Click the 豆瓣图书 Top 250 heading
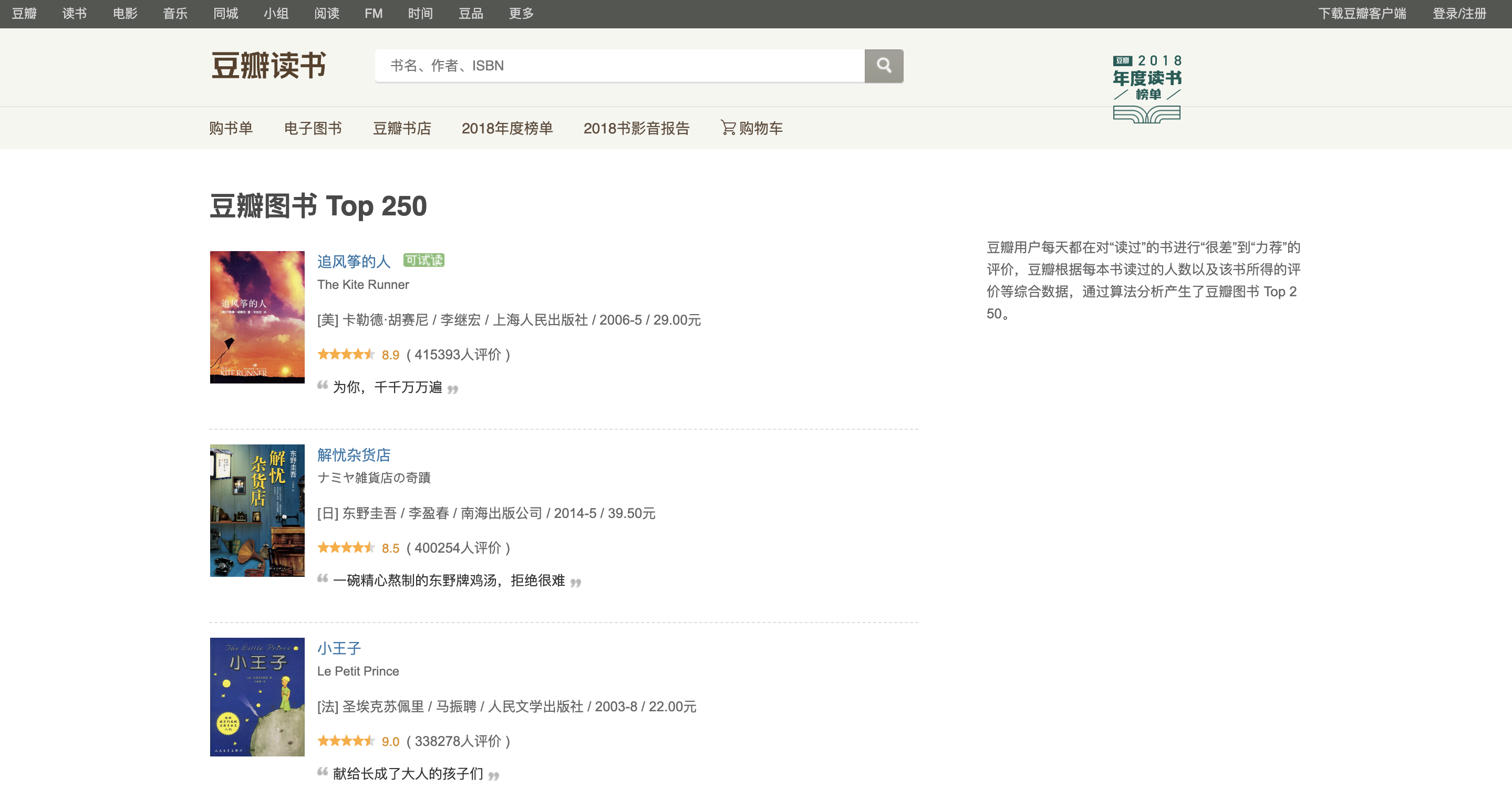Viewport: 1512px width, 809px height. click(318, 206)
